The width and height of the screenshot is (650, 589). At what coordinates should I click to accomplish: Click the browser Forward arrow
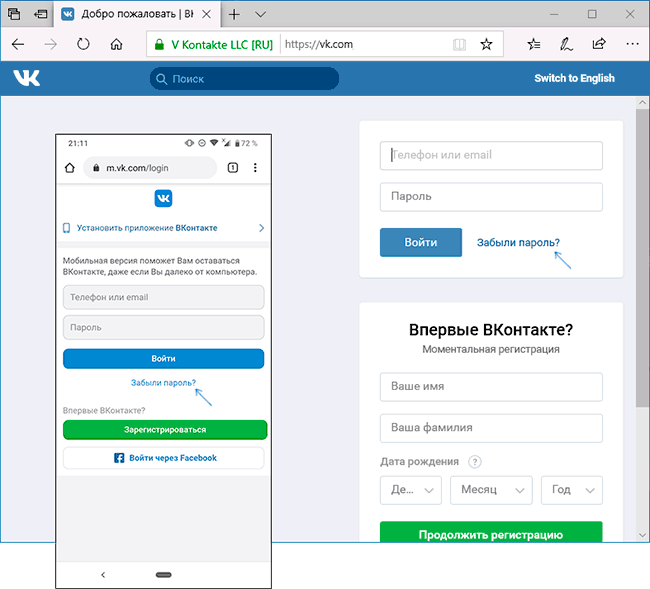[50, 44]
